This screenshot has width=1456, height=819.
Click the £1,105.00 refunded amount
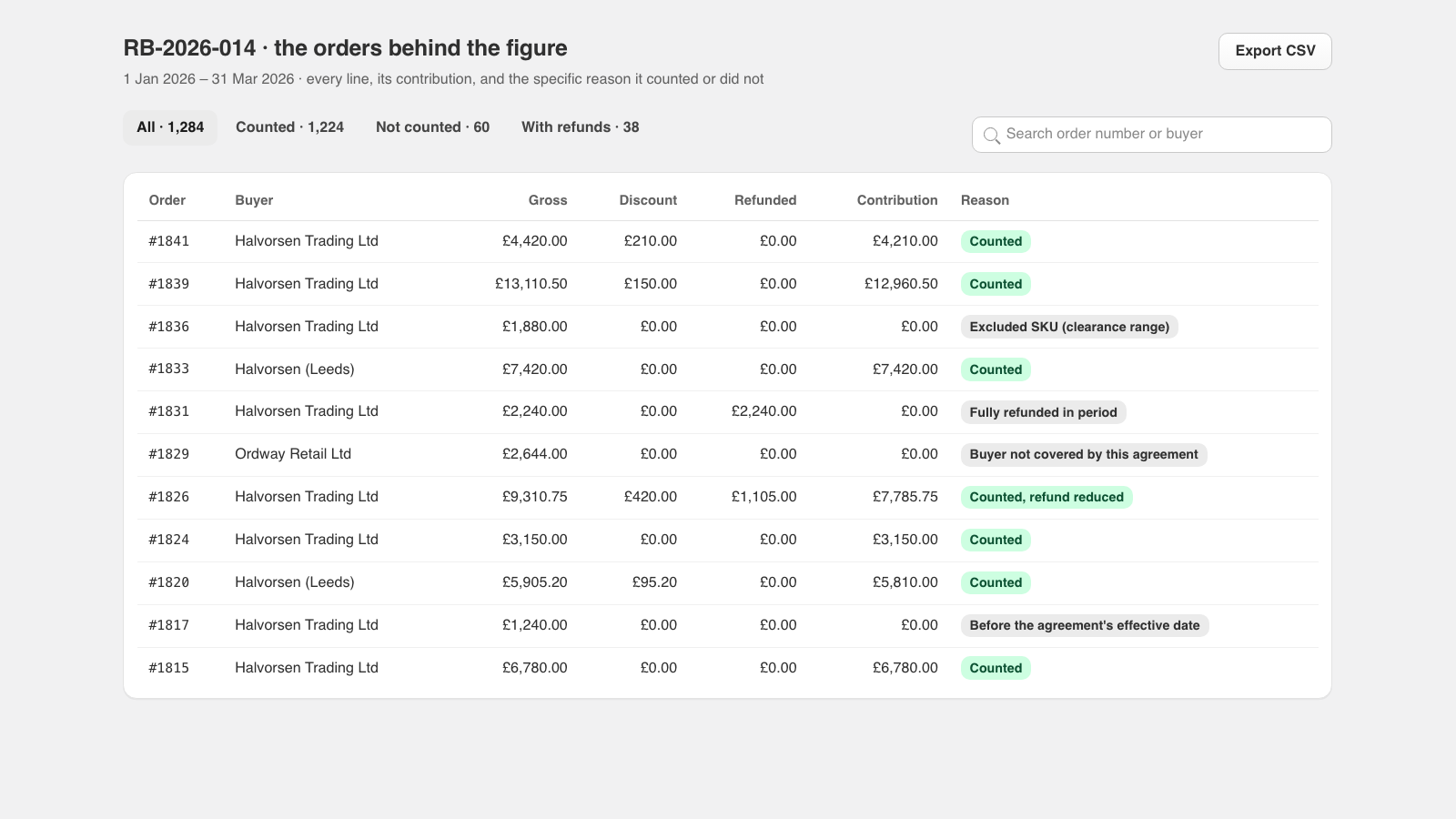coord(764,497)
